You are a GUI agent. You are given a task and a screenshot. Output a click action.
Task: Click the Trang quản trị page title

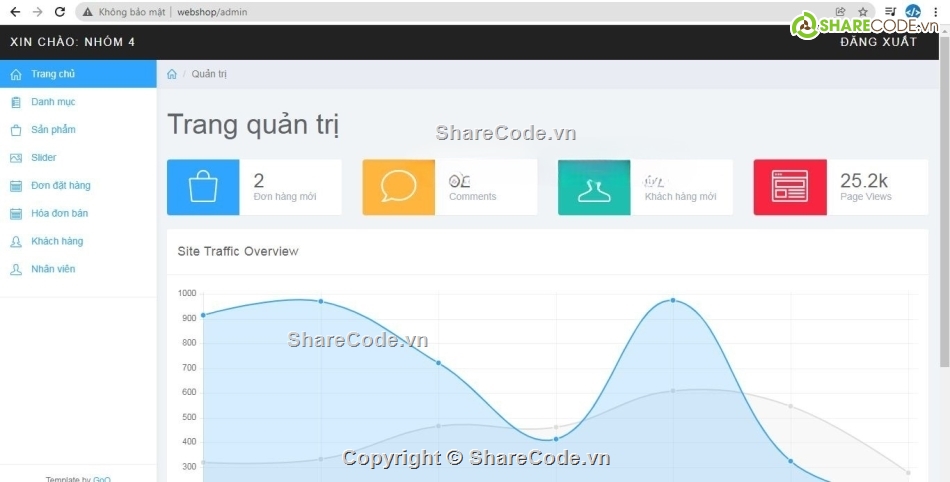coord(253,125)
